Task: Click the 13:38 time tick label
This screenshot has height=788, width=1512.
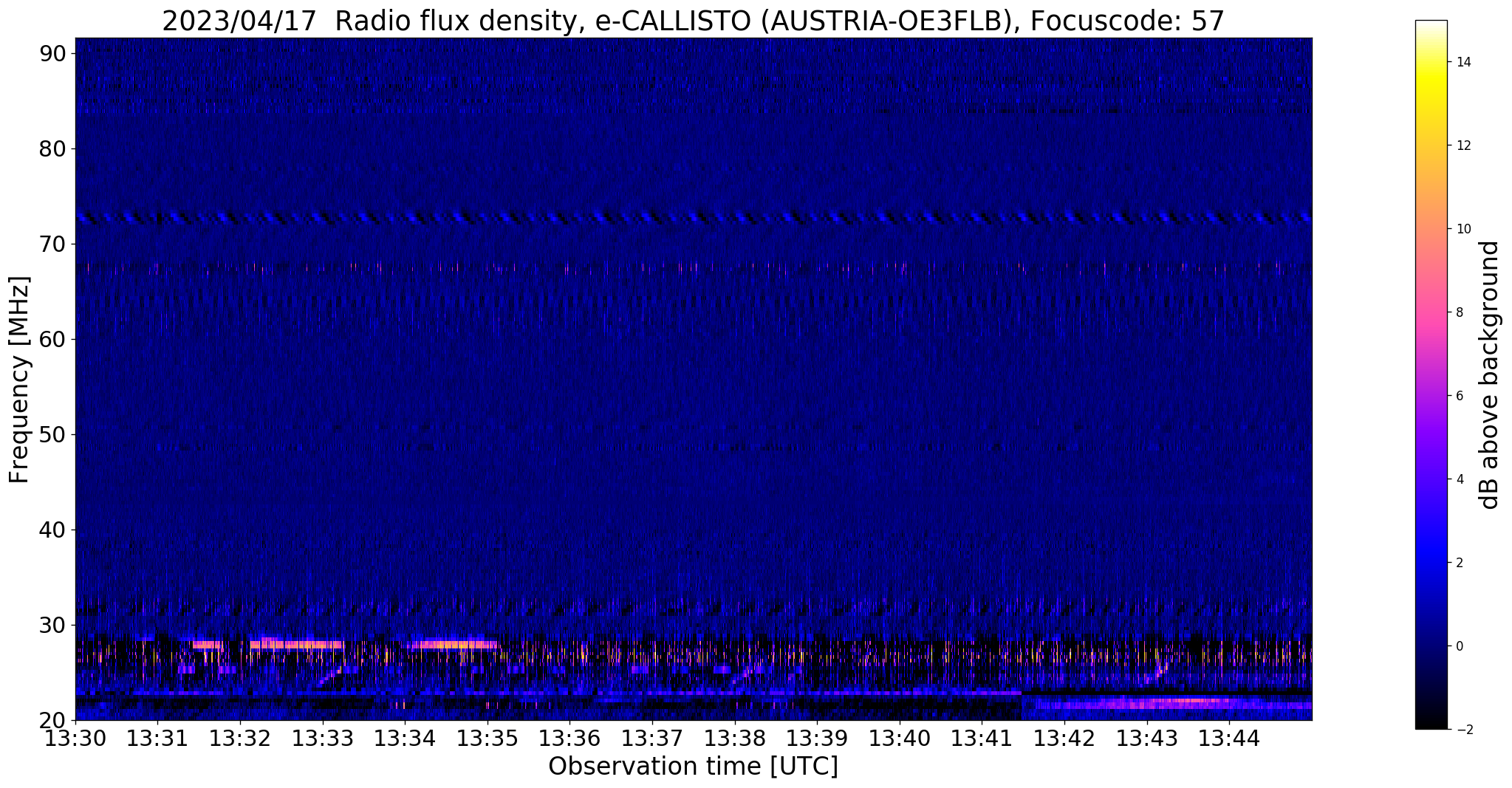Action: [735, 738]
